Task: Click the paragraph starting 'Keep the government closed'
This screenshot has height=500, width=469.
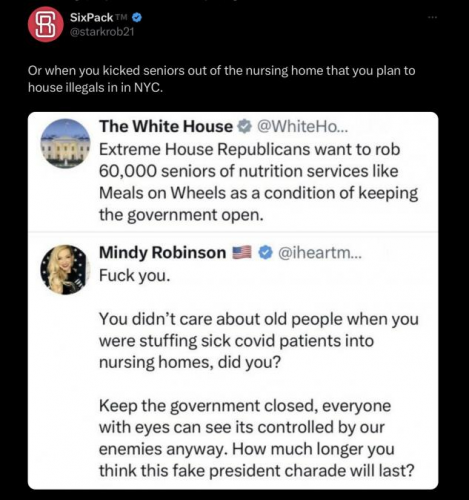Action: (257, 438)
